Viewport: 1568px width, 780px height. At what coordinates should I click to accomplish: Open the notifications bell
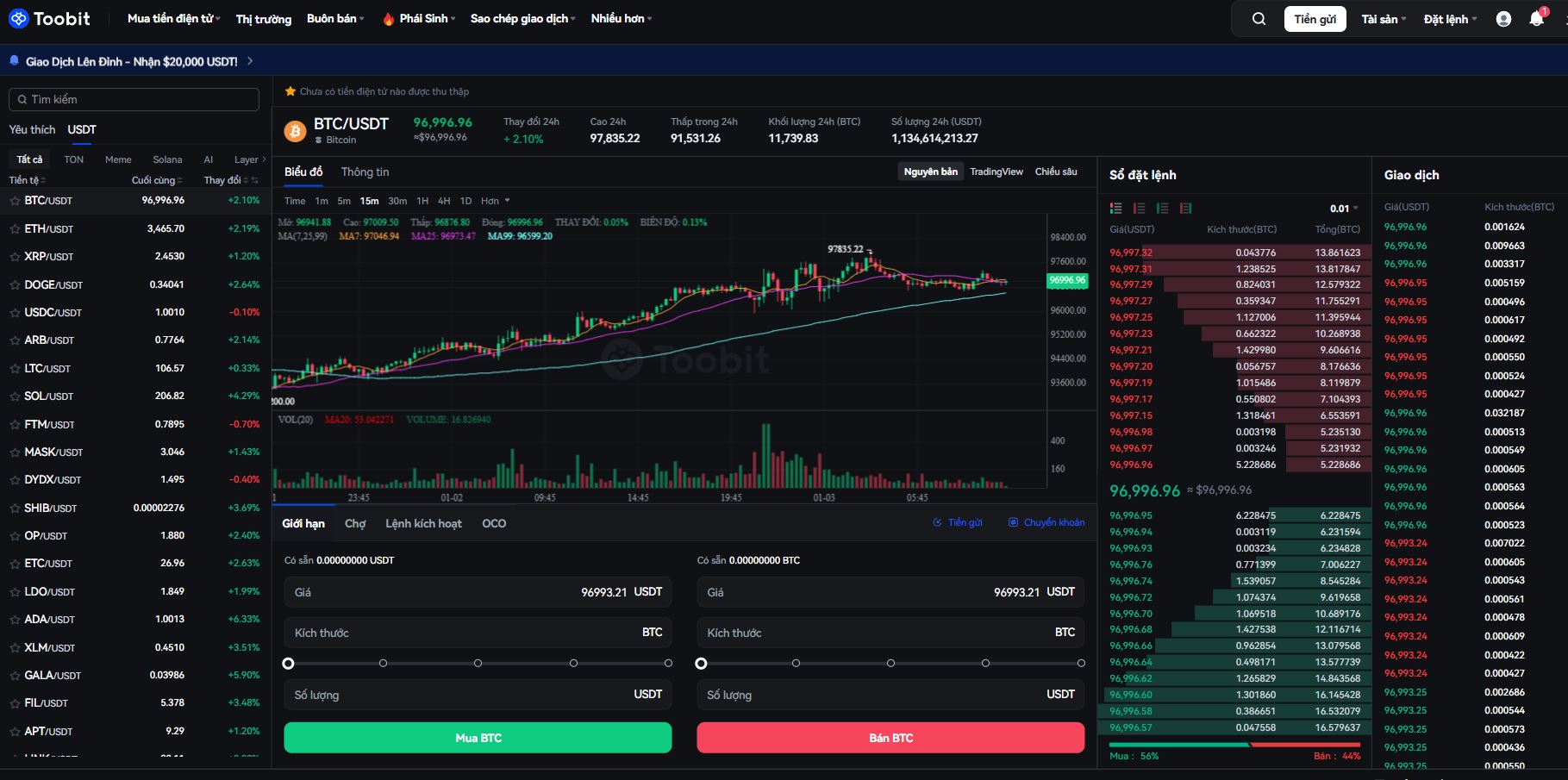pos(1536,18)
